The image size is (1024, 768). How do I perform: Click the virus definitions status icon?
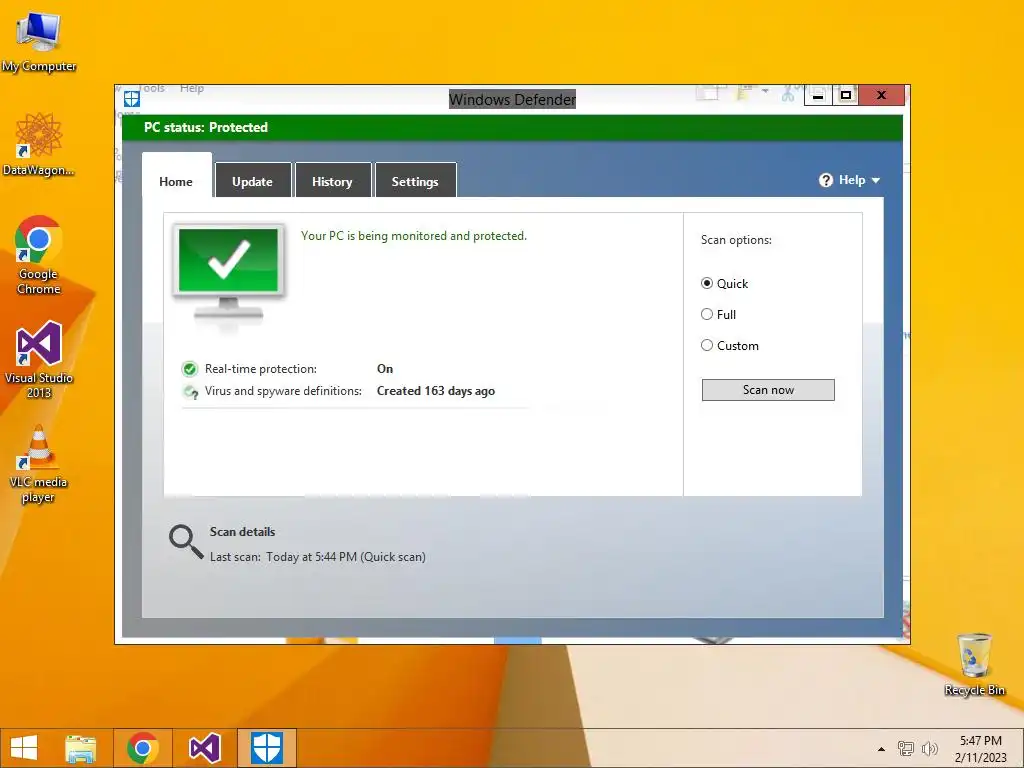pos(191,392)
